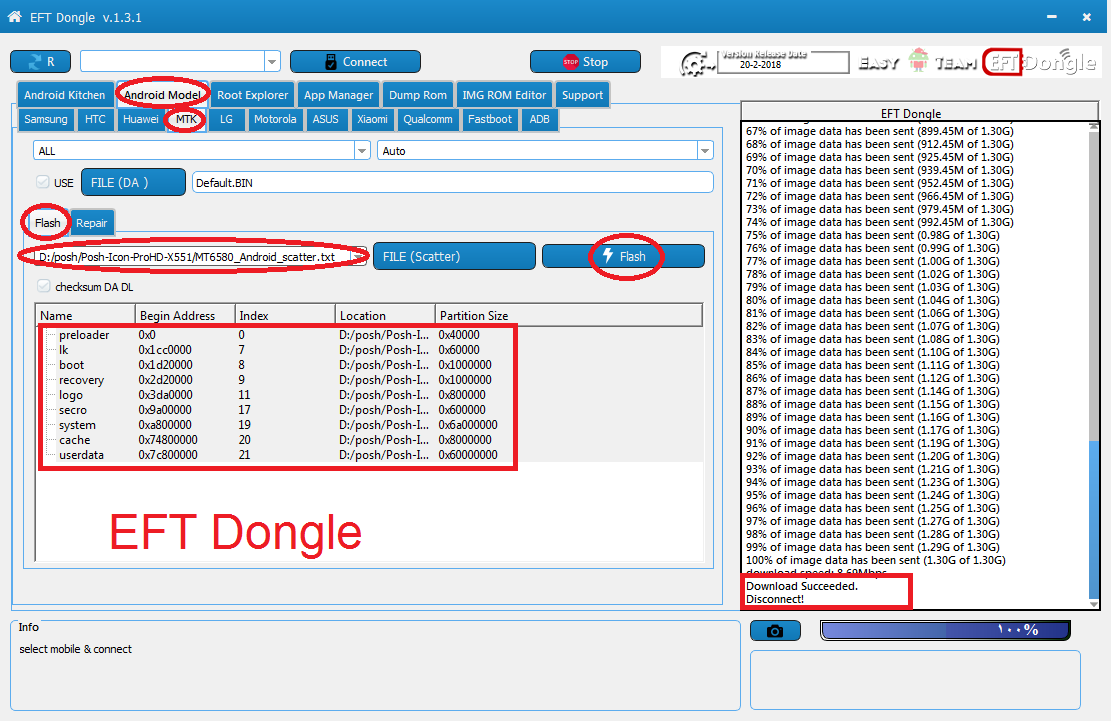Screen dimensions: 1111x721
Task: Close the EFT Dongle window
Action: pos(1086,17)
